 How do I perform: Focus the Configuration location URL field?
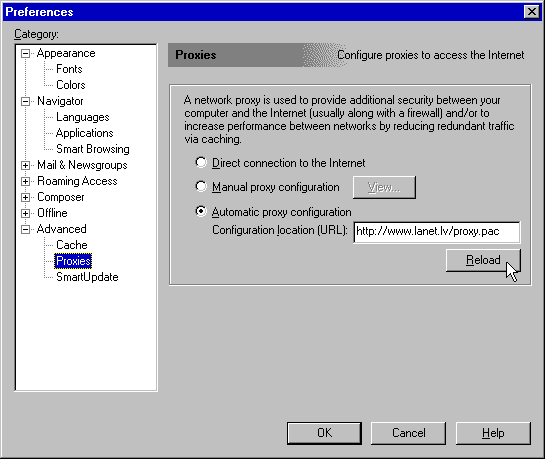pyautogui.click(x=437, y=232)
